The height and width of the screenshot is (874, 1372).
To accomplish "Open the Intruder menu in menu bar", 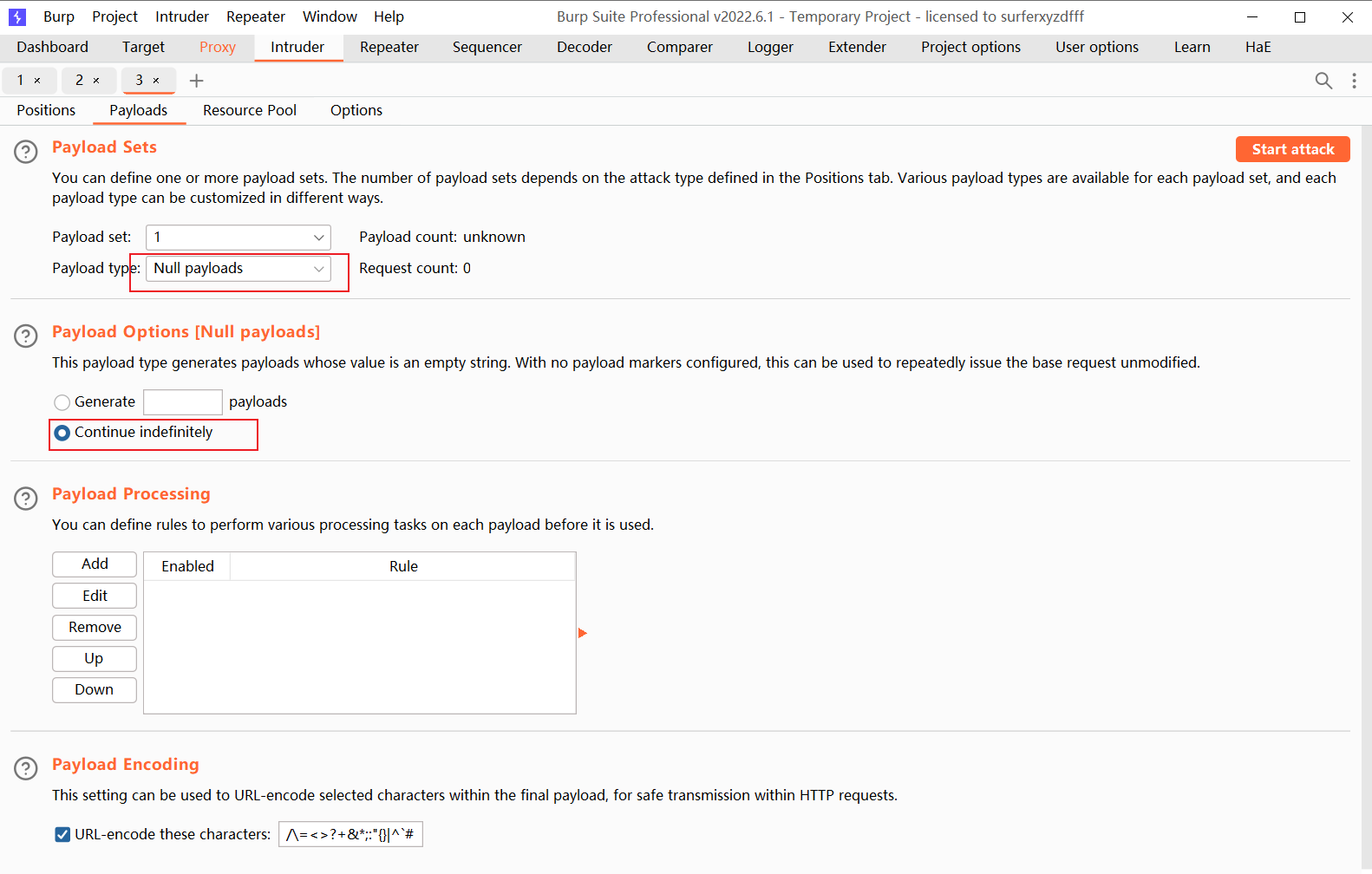I will pyautogui.click(x=182, y=16).
